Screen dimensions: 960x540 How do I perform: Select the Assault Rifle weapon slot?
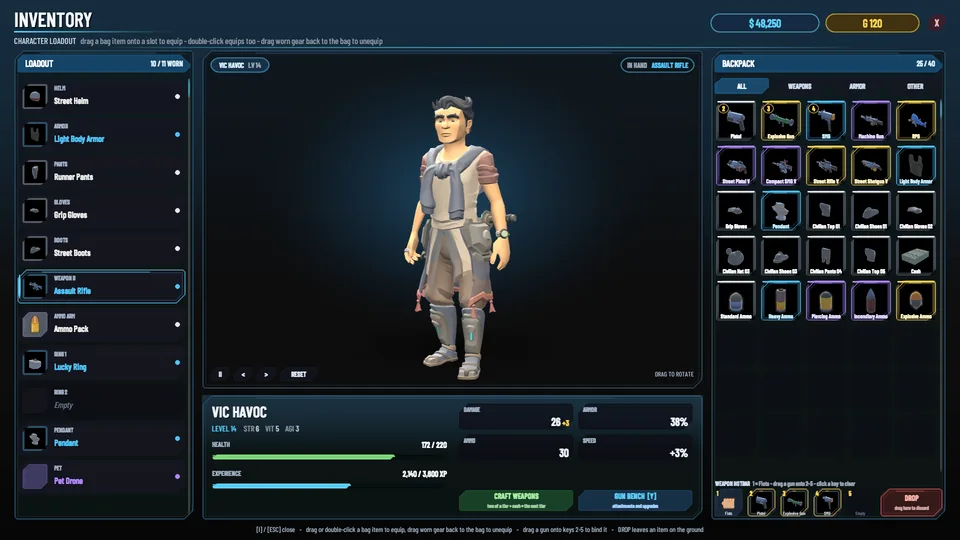click(102, 286)
